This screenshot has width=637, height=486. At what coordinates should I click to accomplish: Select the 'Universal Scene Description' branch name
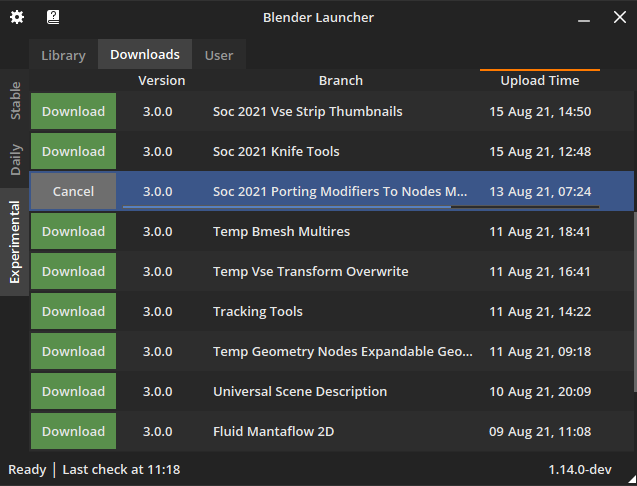300,391
